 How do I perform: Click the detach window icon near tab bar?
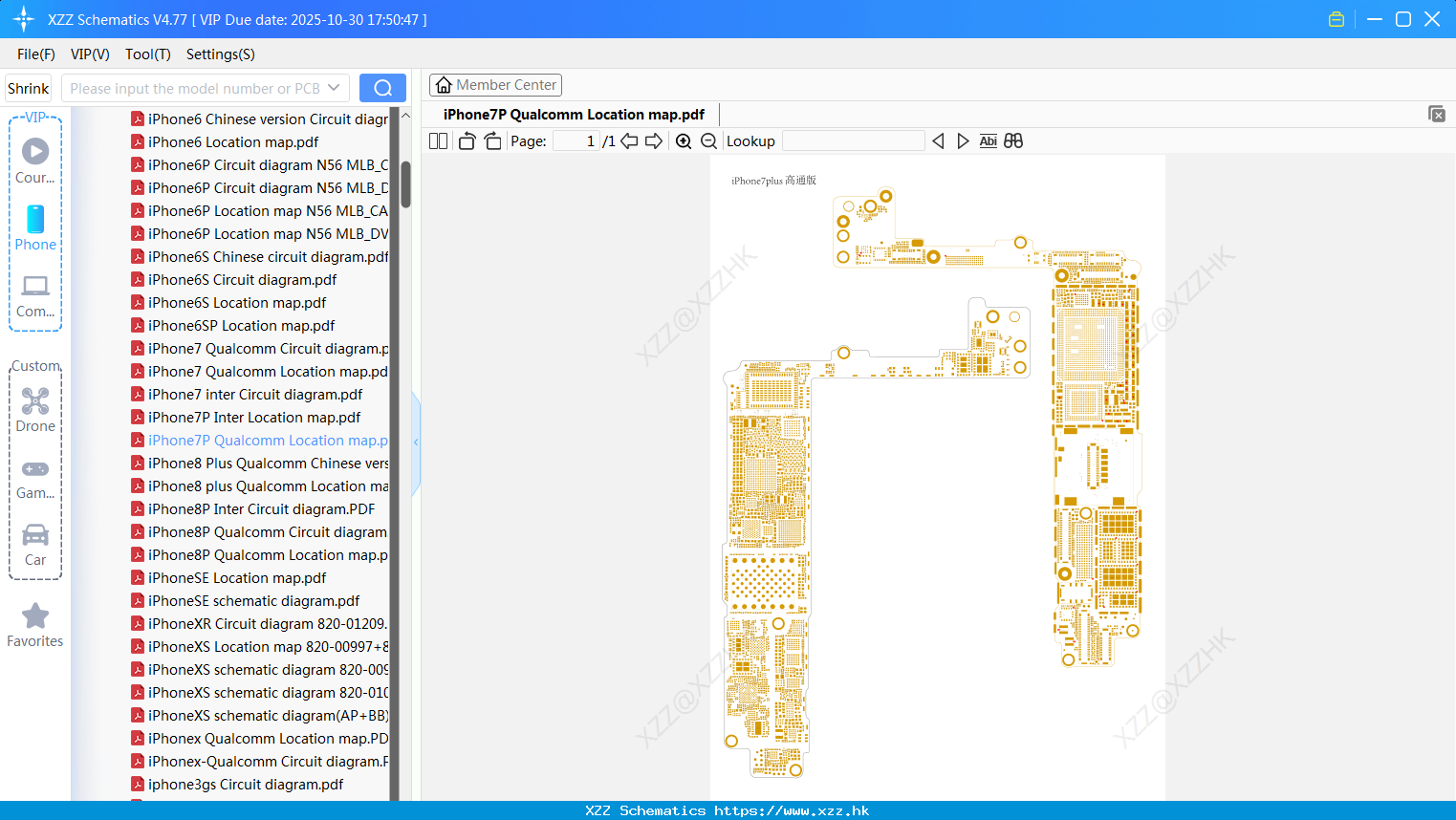pos(1437,114)
